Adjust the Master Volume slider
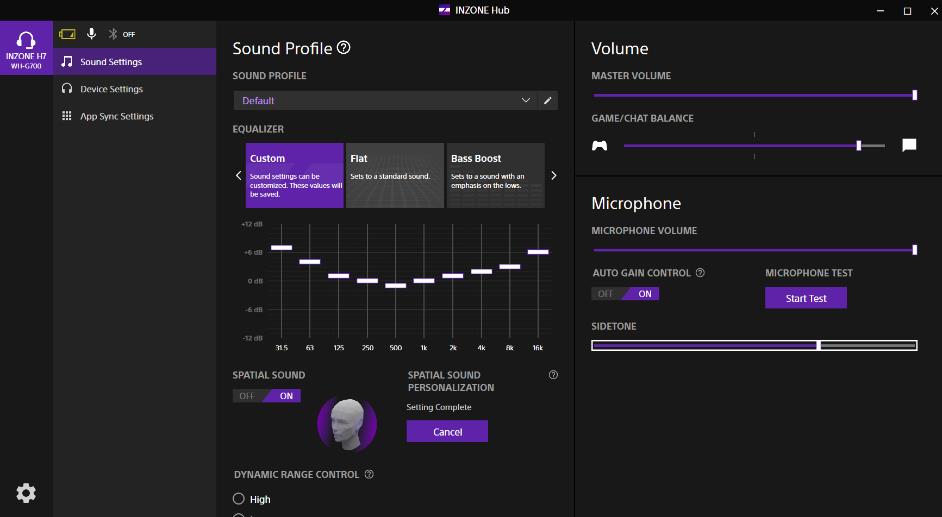This screenshot has height=517, width=942. (754, 95)
